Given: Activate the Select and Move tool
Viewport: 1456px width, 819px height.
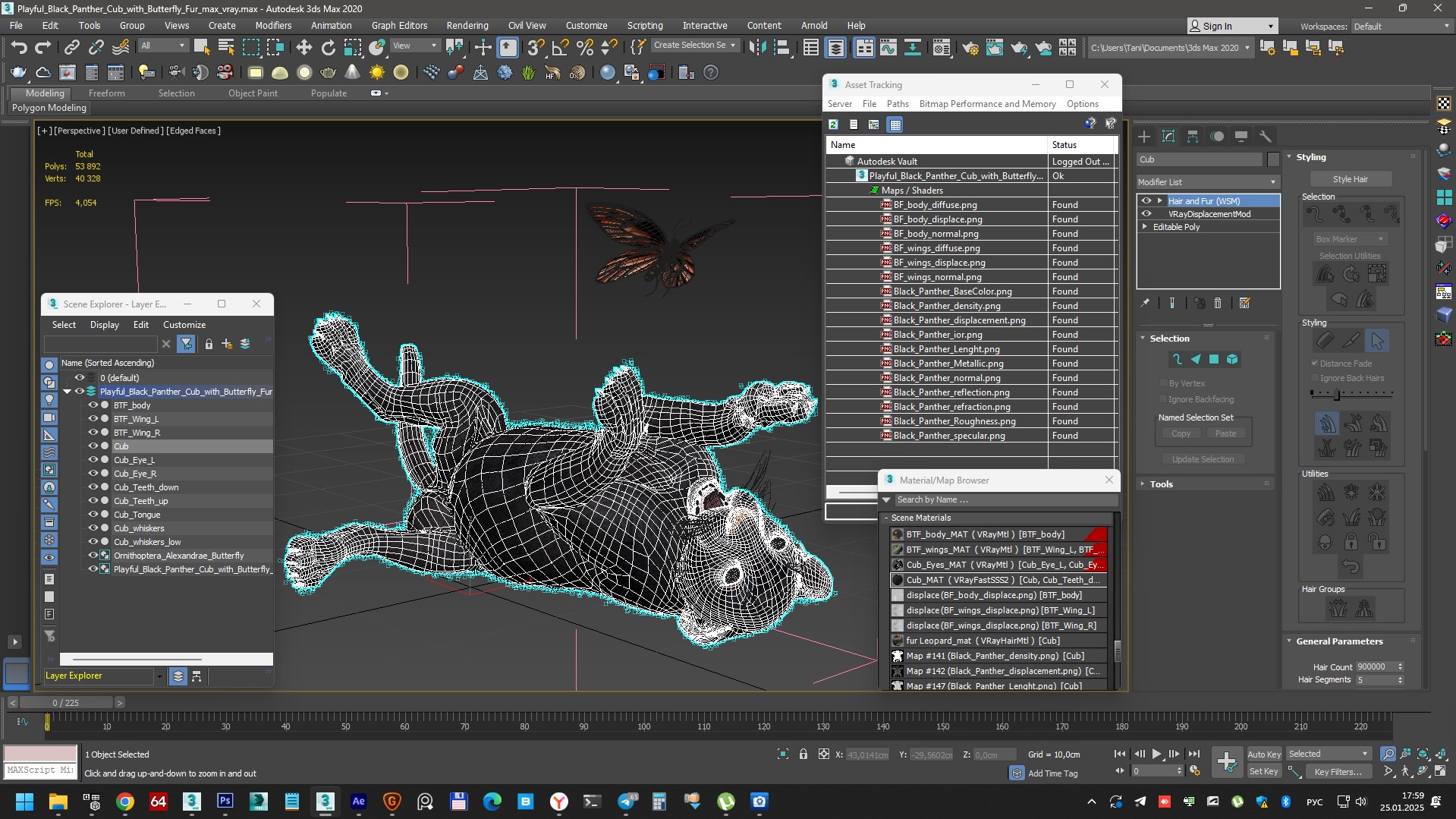Looking at the screenshot, I should 303,47.
